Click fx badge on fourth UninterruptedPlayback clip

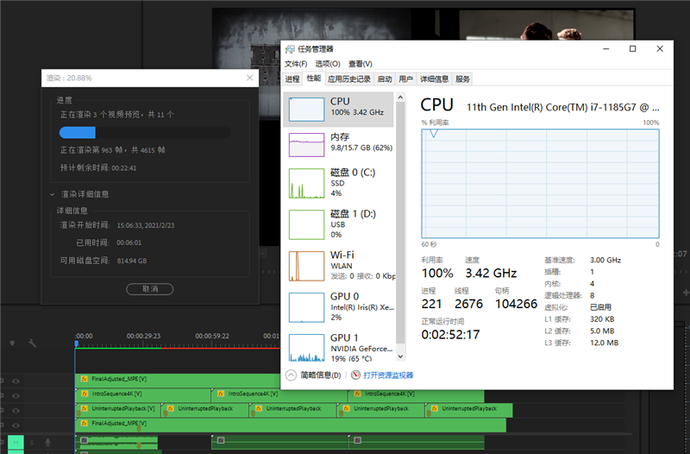click(x=346, y=409)
